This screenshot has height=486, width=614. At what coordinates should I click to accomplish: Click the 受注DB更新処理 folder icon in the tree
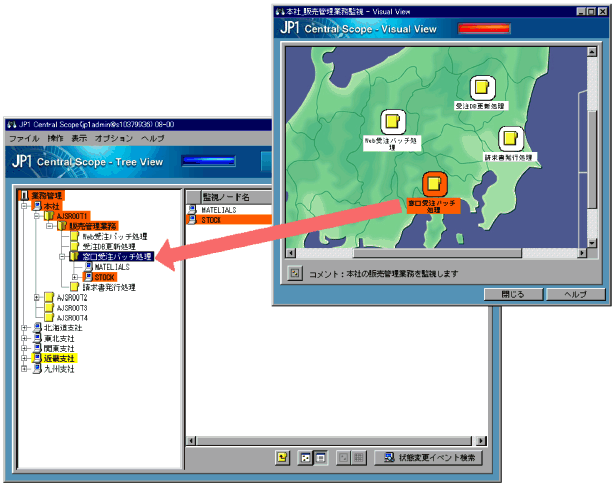(74, 246)
